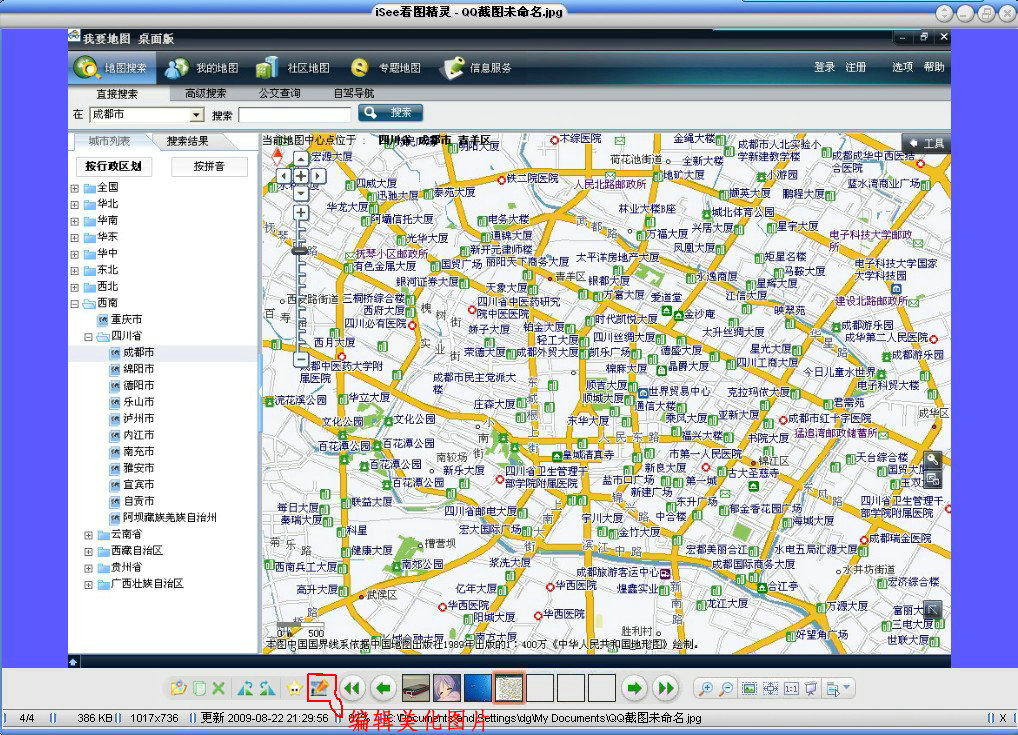Rotate image left in the bottom toolbar

[245, 688]
